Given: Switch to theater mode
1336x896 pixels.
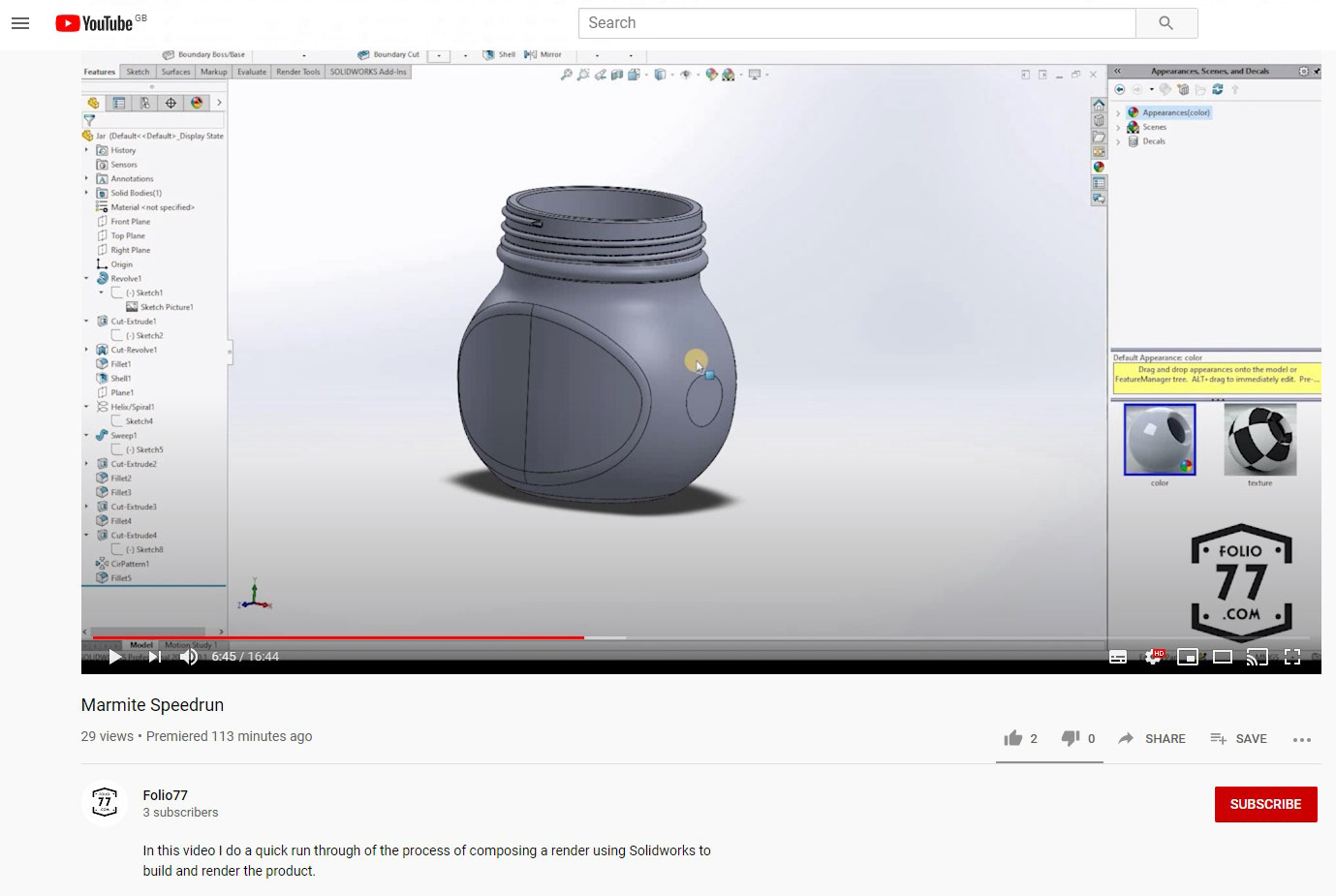Looking at the screenshot, I should click(1223, 657).
